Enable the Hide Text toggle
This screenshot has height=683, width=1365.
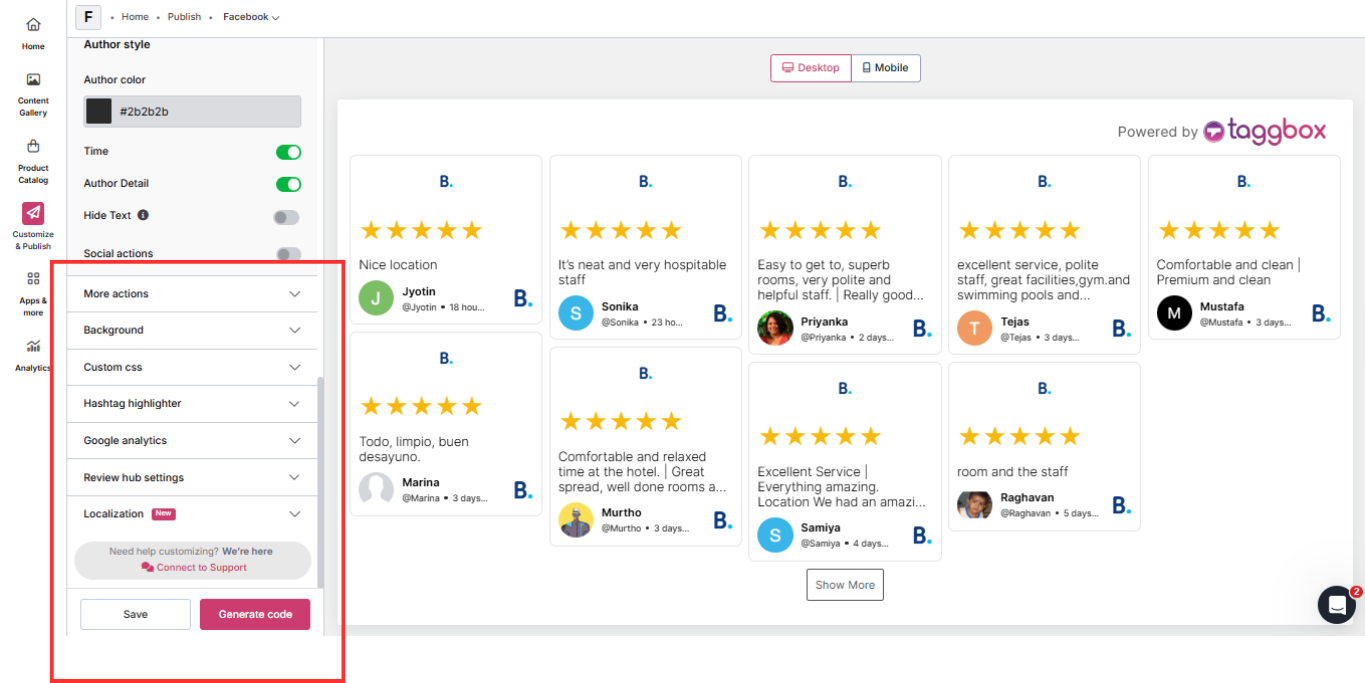pos(287,217)
